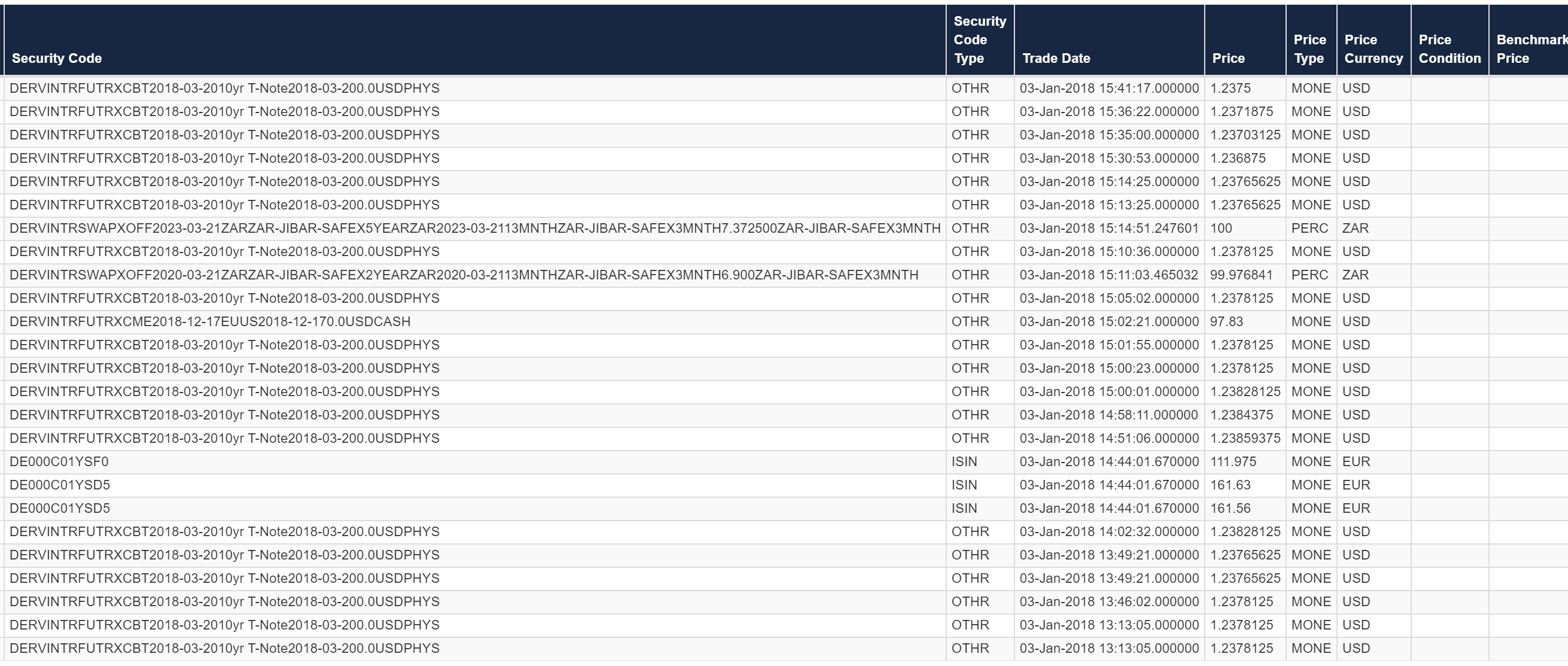Click trade date 03-Jan-2018 15:10:36.000000

[1109, 251]
